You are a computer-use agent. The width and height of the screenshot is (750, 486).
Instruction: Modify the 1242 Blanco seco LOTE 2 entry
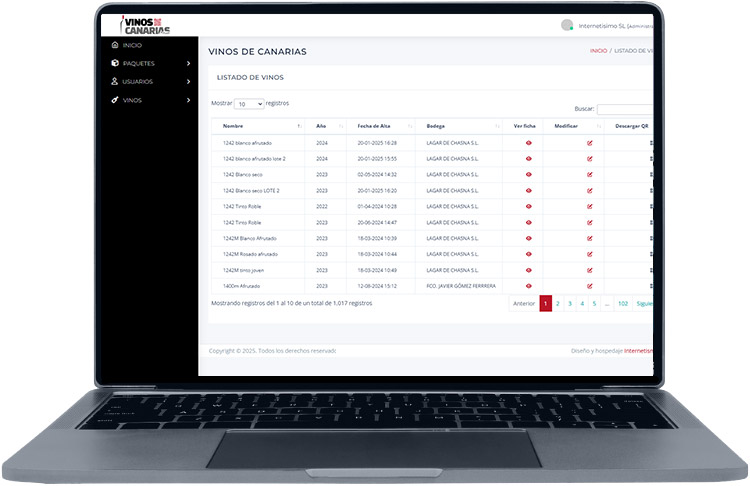tap(590, 190)
